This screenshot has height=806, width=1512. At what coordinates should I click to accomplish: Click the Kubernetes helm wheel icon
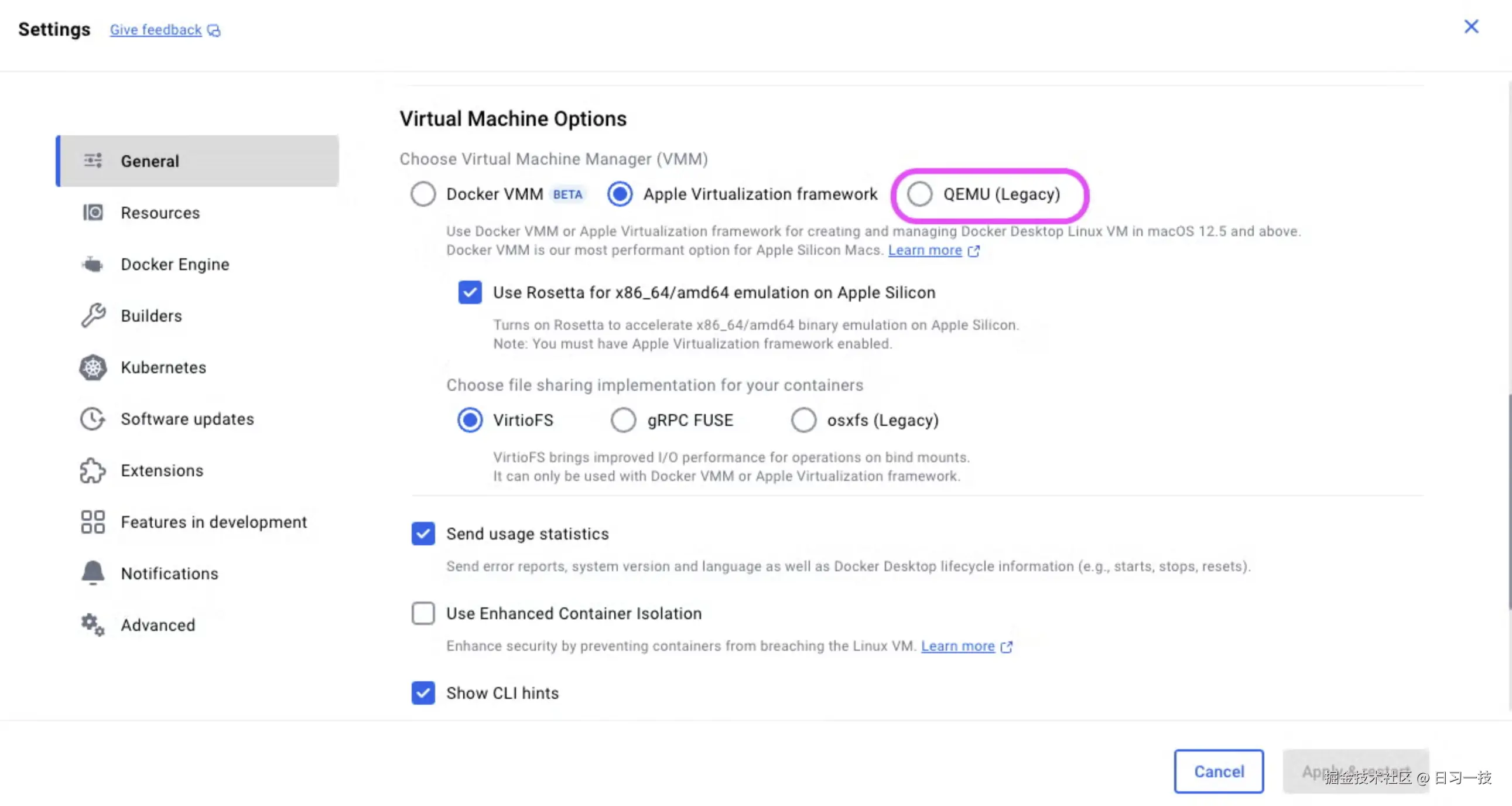(x=93, y=367)
